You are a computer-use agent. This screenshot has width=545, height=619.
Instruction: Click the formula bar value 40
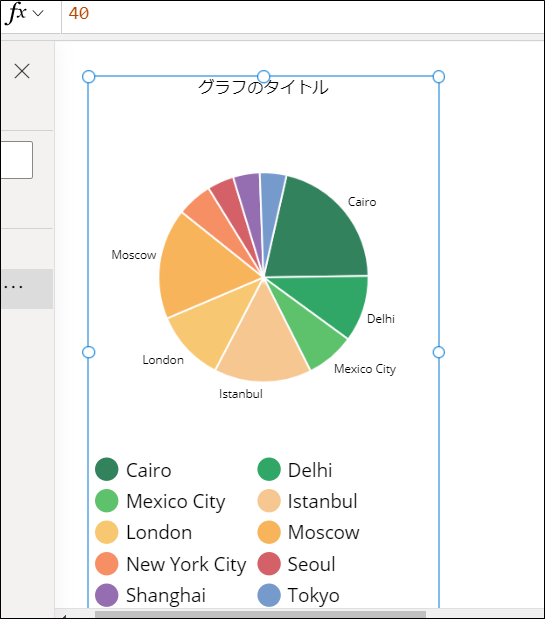pyautogui.click(x=79, y=13)
